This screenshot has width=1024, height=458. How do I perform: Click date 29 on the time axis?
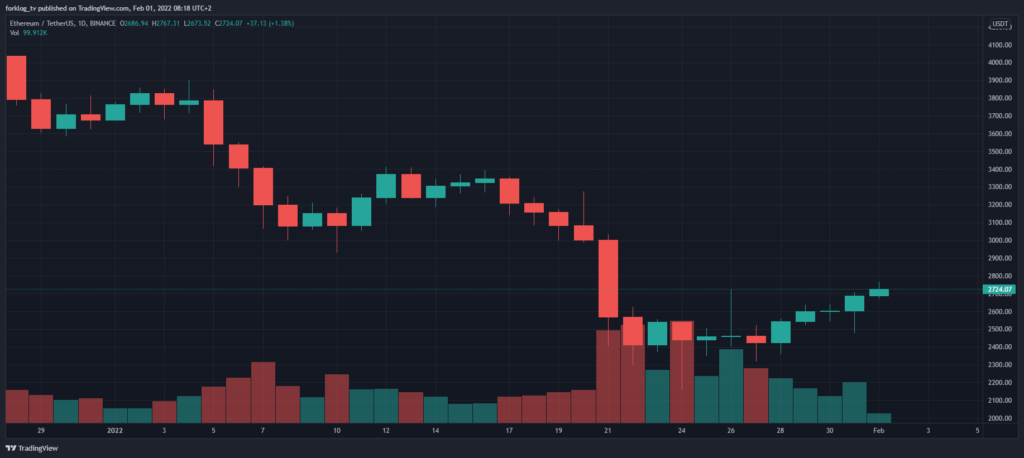coord(41,430)
